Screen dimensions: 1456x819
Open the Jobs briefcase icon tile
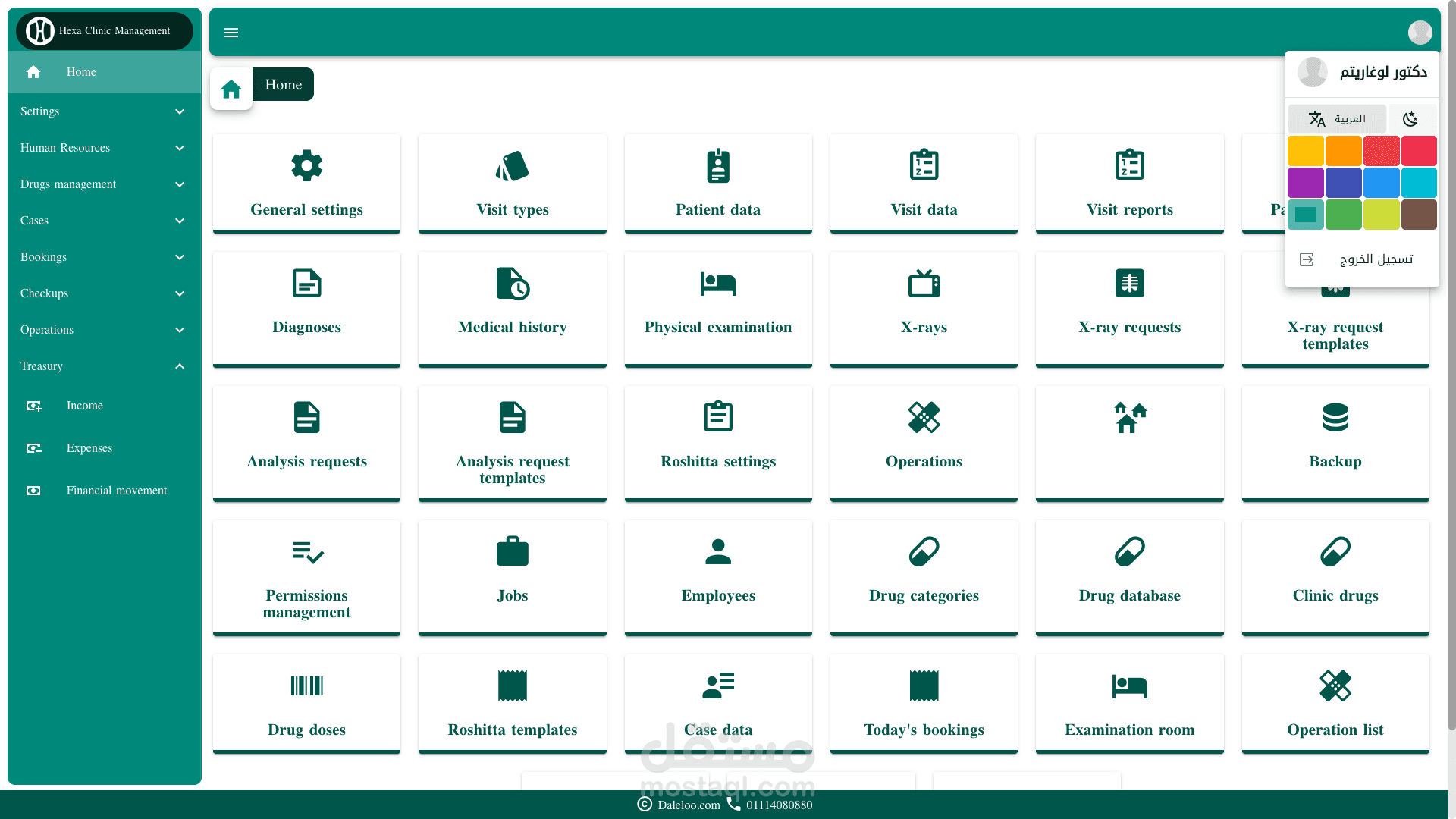(x=513, y=552)
